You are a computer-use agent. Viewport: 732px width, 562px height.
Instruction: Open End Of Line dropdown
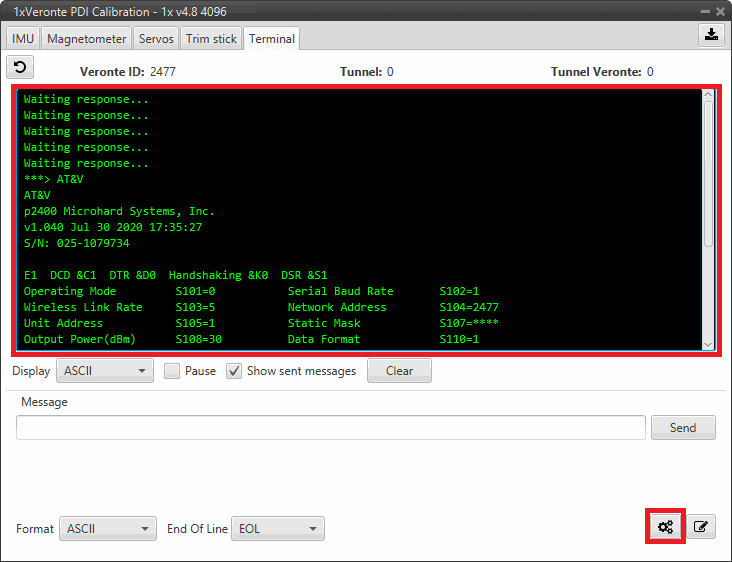[x=277, y=528]
